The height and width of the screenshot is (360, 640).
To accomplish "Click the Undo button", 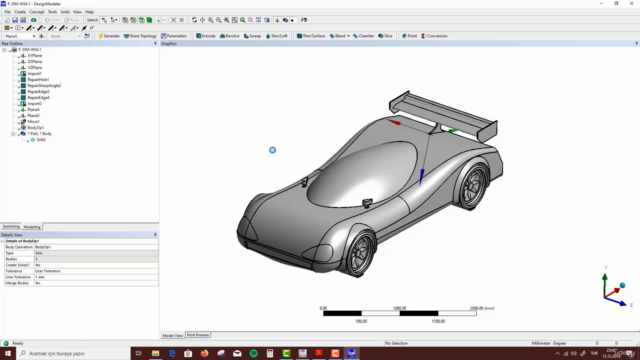I will 52,20.
